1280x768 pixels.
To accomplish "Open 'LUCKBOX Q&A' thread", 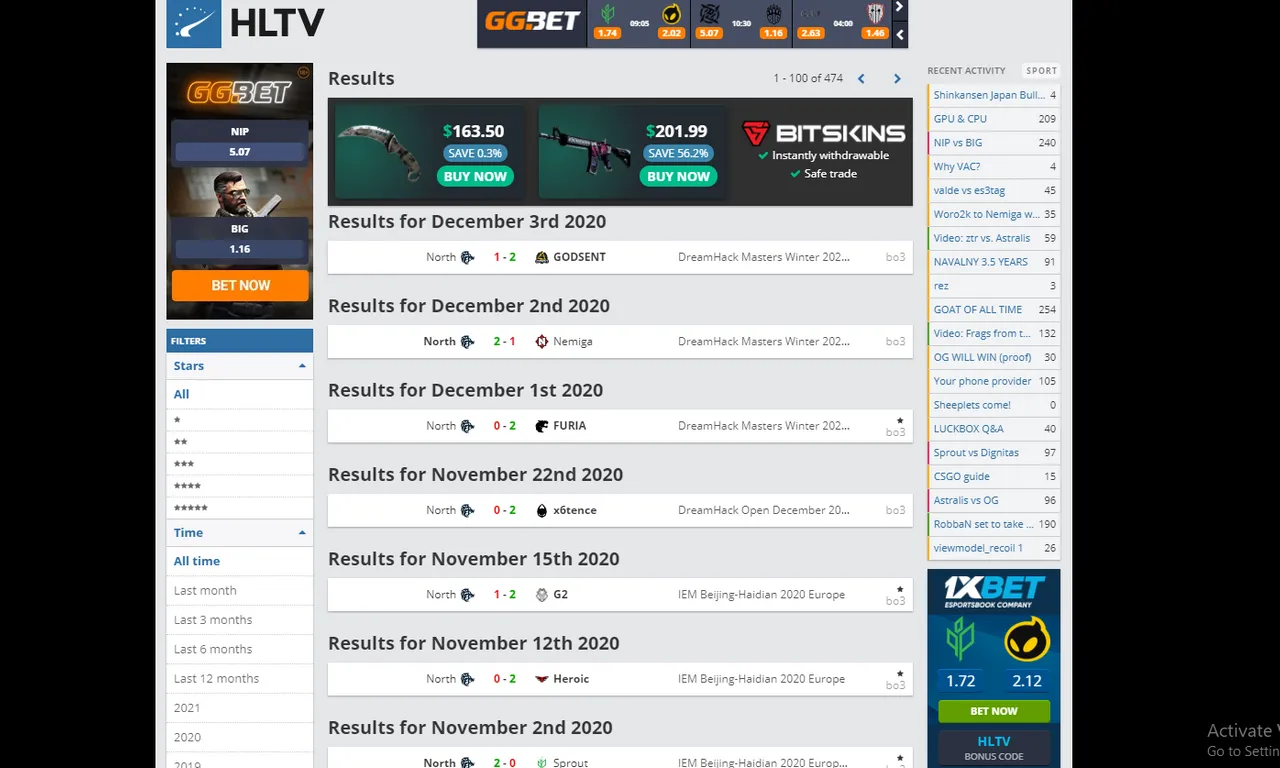I will click(994, 429).
